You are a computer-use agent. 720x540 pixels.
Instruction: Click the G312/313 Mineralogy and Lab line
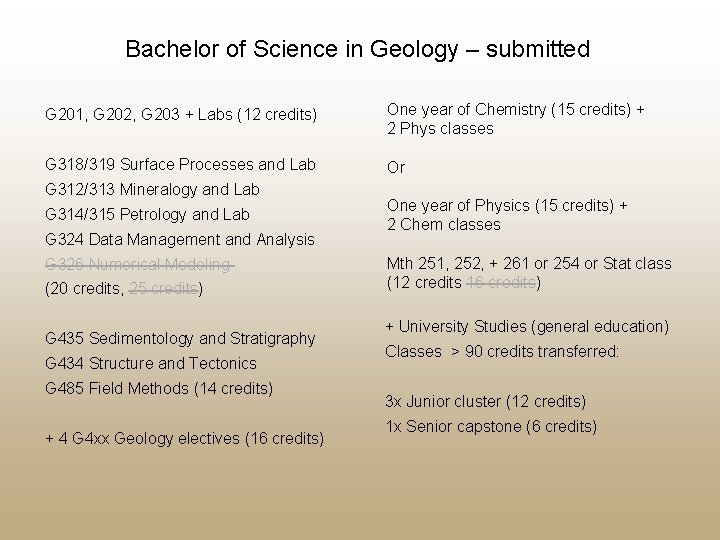click(152, 189)
